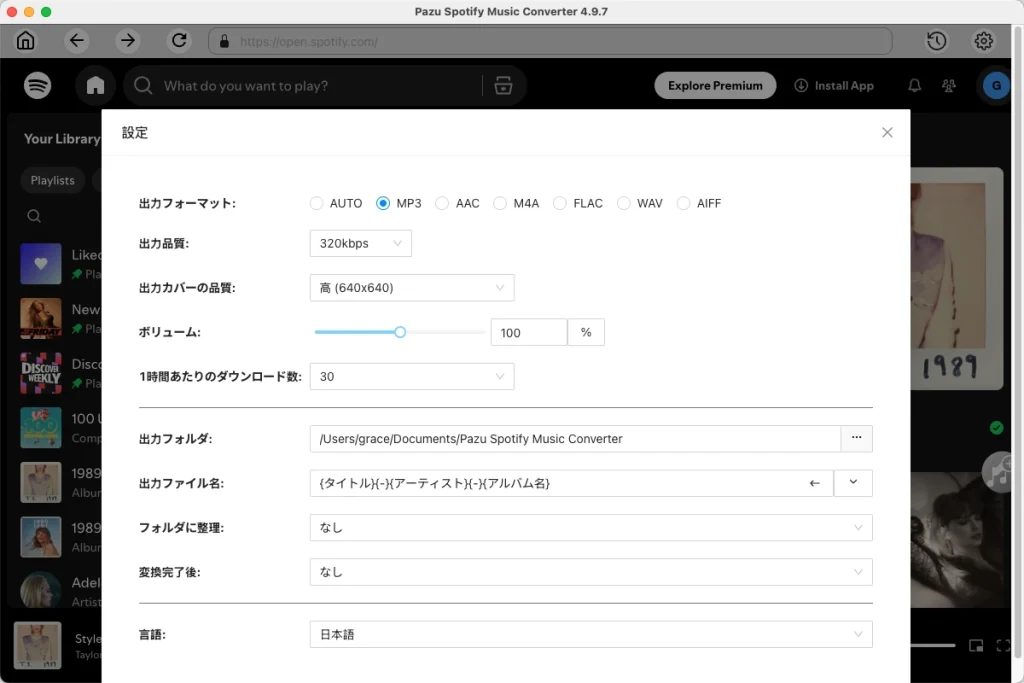
Task: Open the language selection dropdown
Action: (x=590, y=634)
